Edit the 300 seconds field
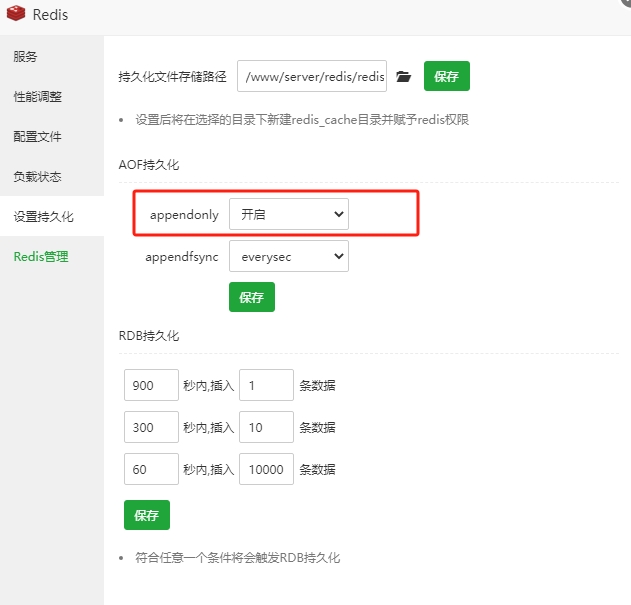631x605 pixels. 151,427
